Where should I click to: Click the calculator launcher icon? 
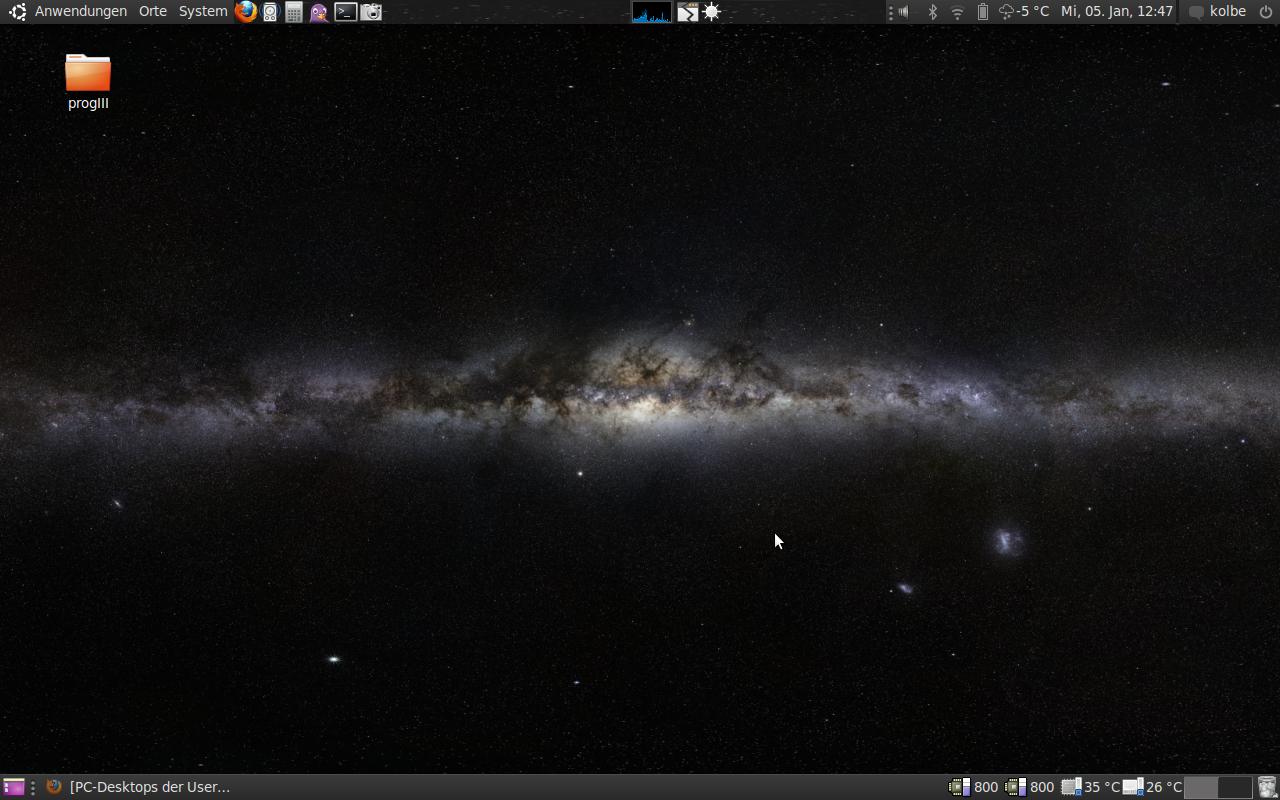tap(294, 12)
